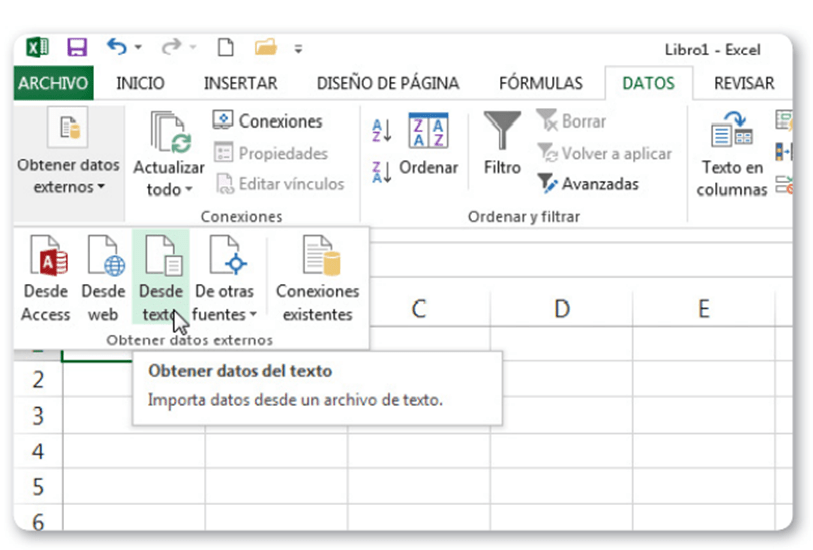Switch to the INSERTAR tab
This screenshot has height=550, width=813.
(x=241, y=83)
